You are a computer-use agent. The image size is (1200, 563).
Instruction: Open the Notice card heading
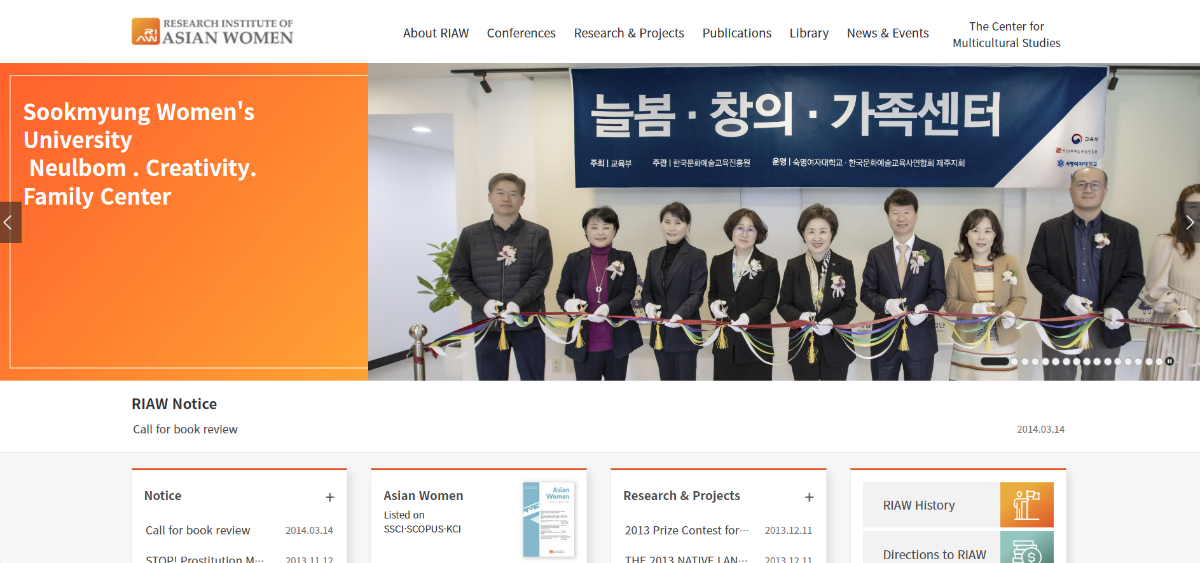(x=163, y=496)
